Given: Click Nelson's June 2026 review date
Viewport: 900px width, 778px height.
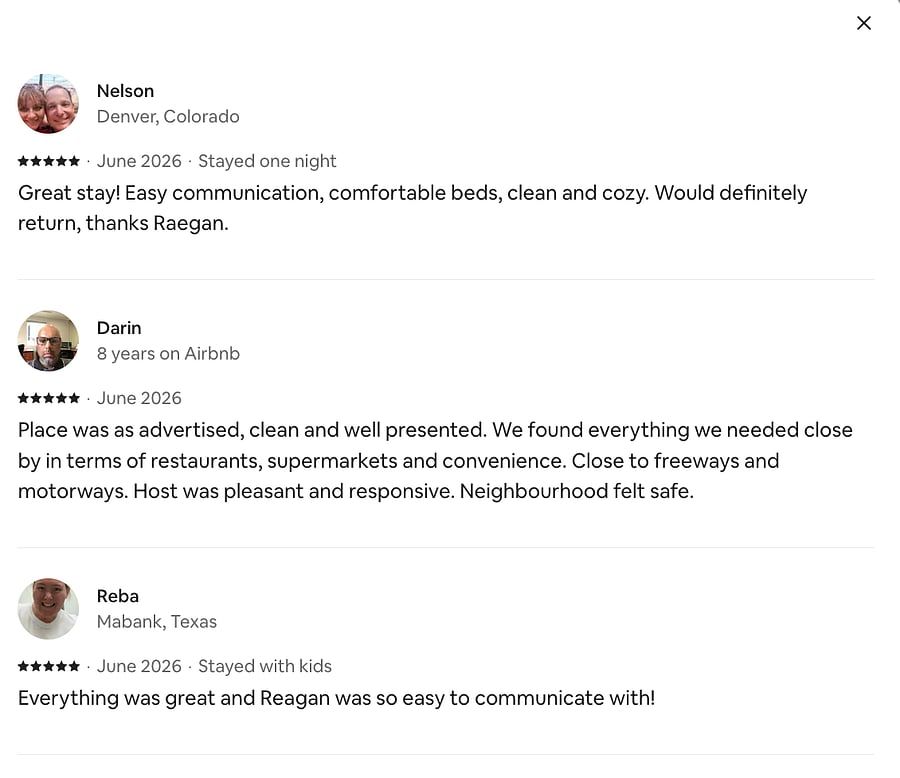Looking at the screenshot, I should coord(139,161).
